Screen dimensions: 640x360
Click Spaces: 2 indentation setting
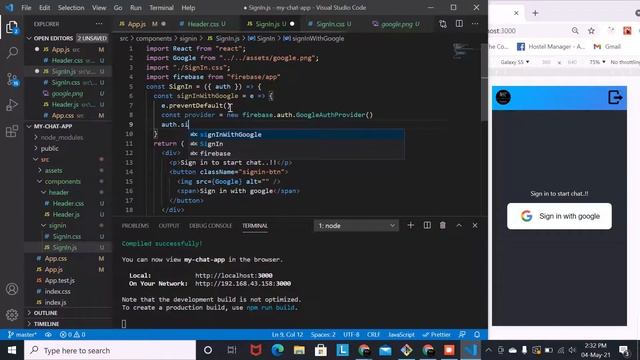(323, 334)
